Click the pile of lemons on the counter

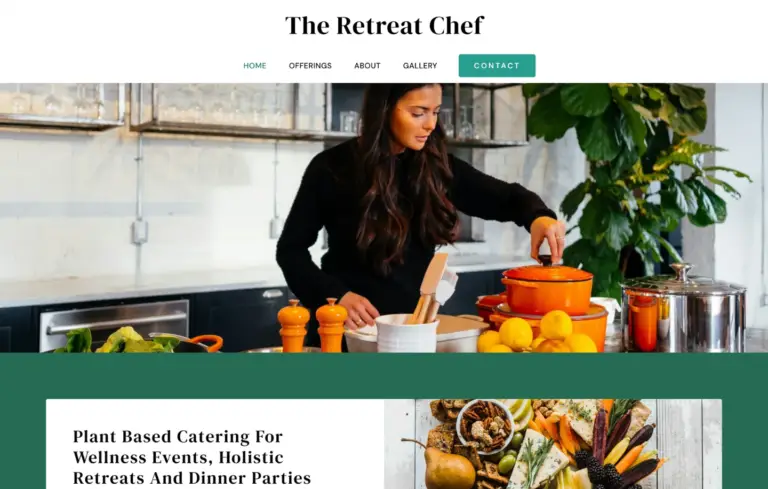(x=536, y=334)
